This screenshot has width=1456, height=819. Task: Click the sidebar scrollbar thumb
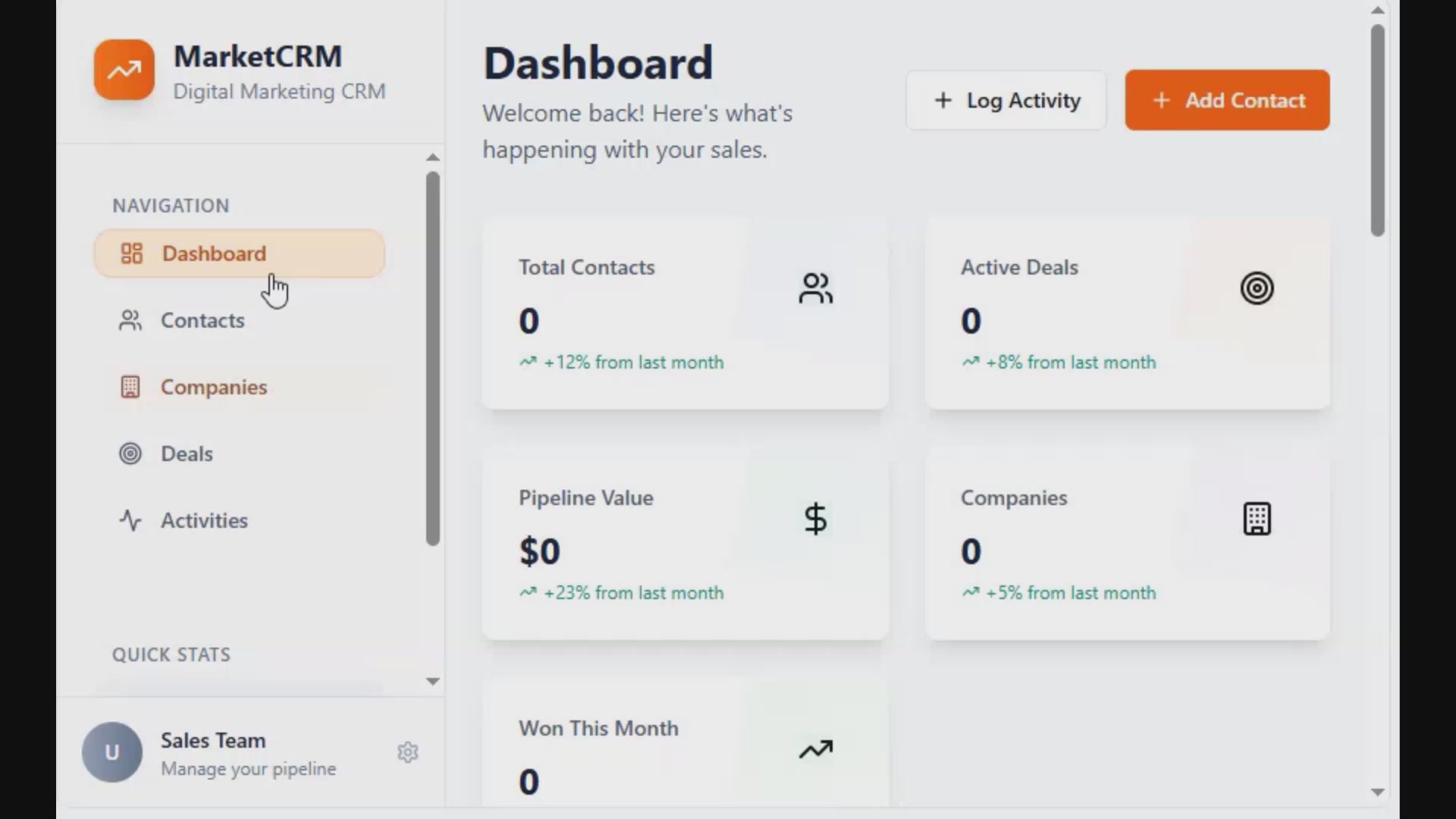click(433, 356)
